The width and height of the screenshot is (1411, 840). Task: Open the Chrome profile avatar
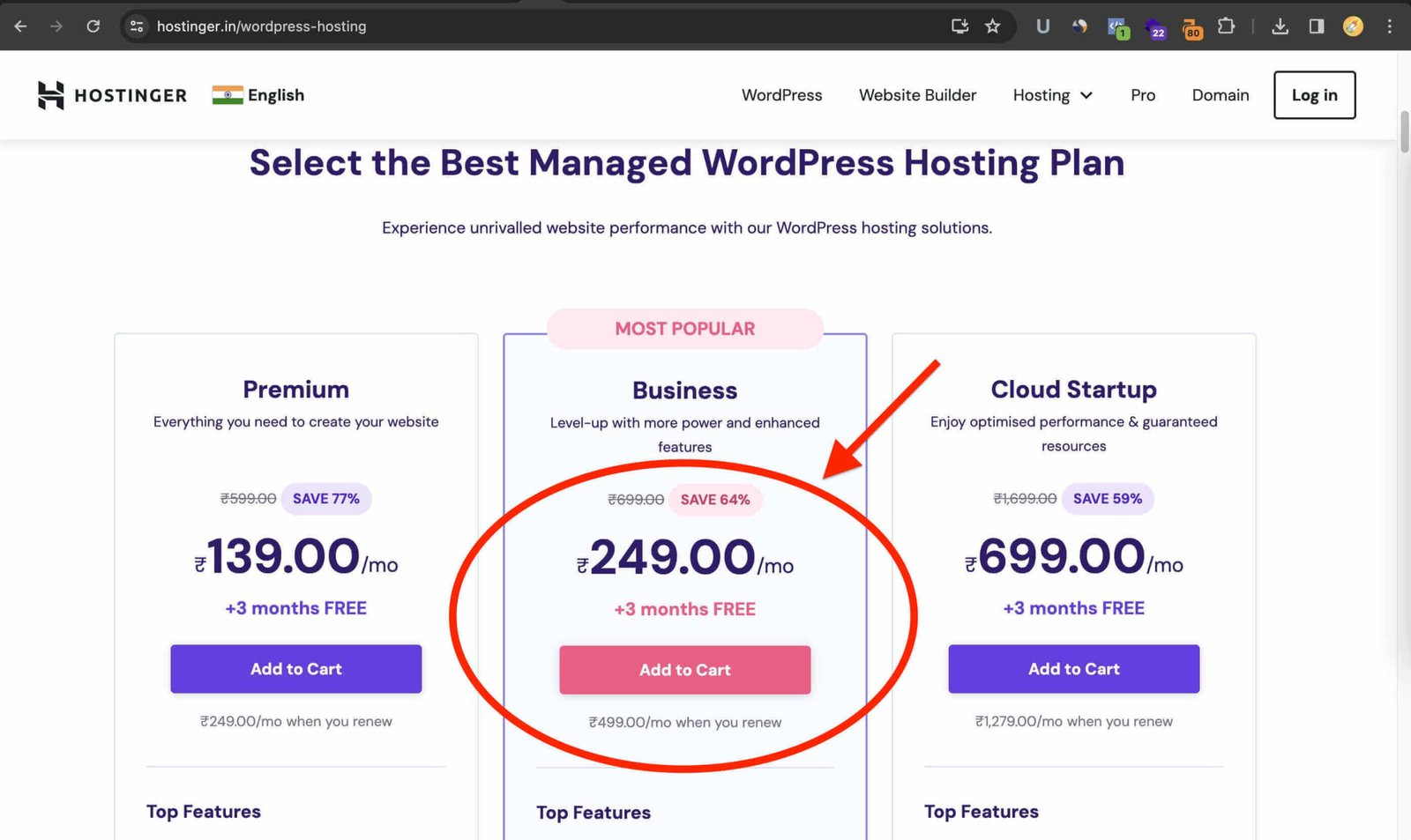click(x=1353, y=26)
